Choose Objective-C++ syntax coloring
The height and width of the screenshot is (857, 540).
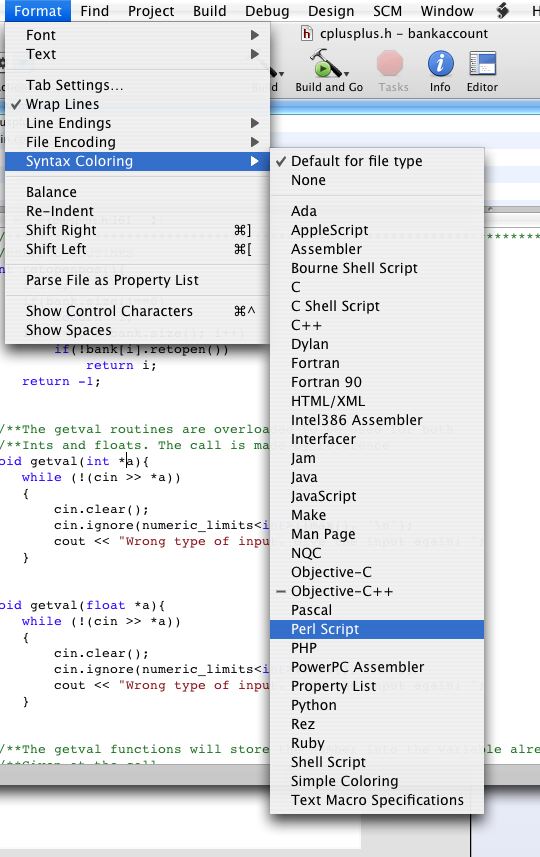click(x=377, y=591)
